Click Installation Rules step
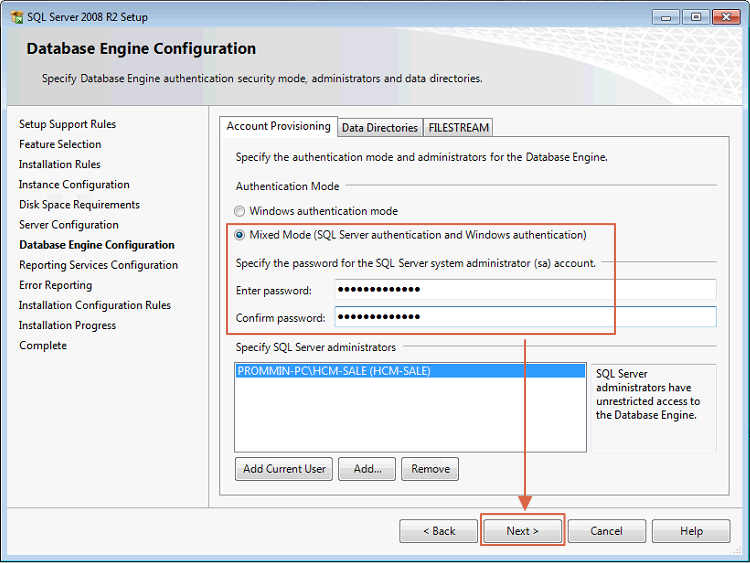750x563 pixels. click(60, 165)
